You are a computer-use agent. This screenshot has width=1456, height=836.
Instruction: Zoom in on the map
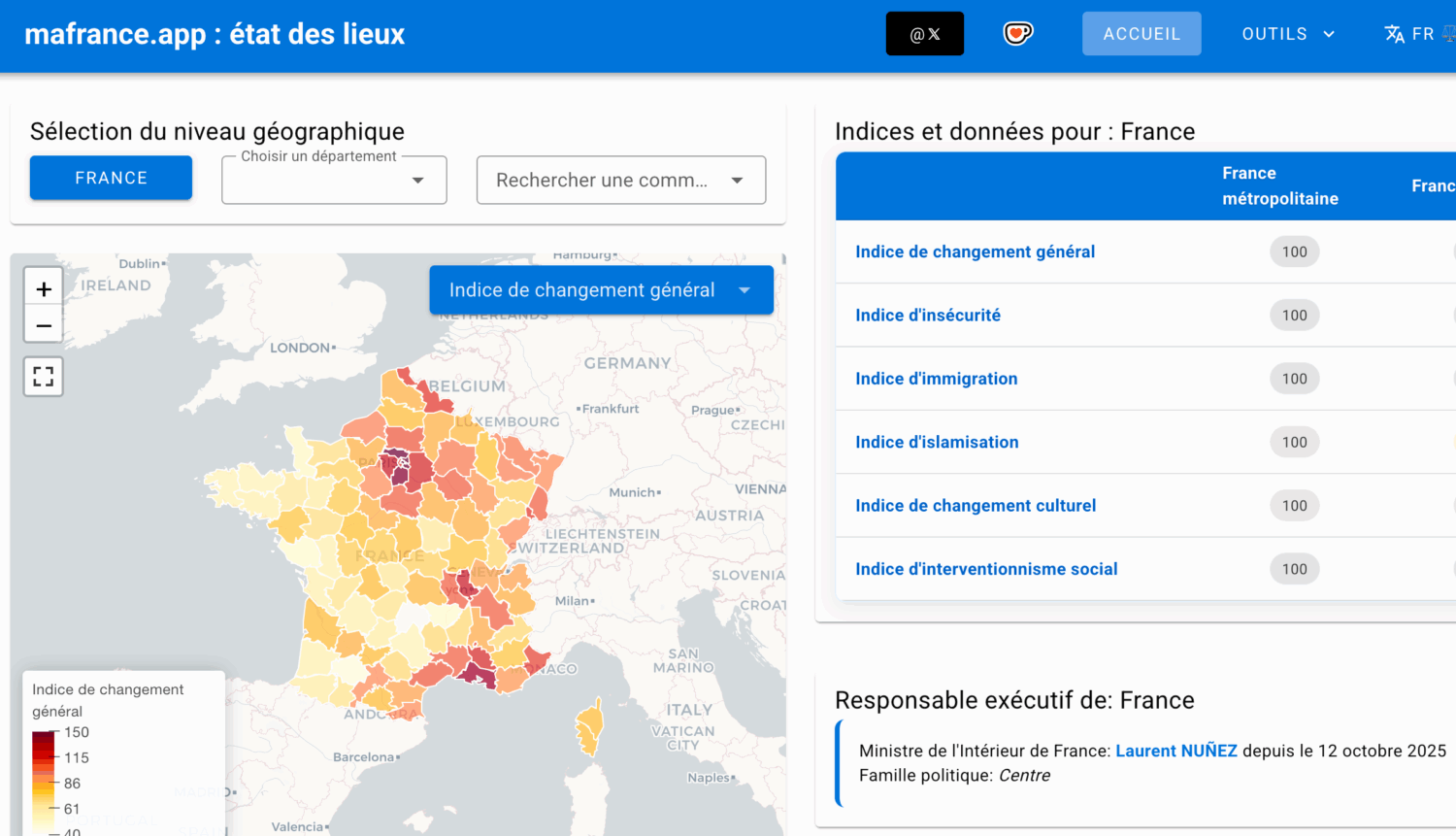(44, 288)
